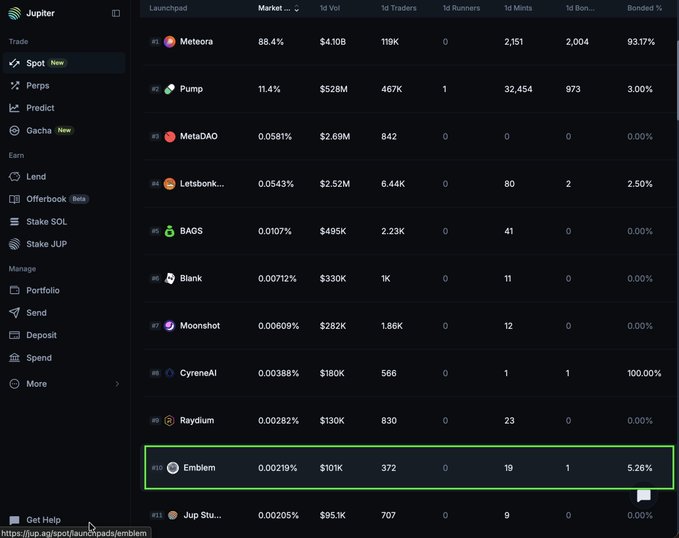679x538 pixels.
Task: Open the floating chat bubble button
Action: (643, 495)
